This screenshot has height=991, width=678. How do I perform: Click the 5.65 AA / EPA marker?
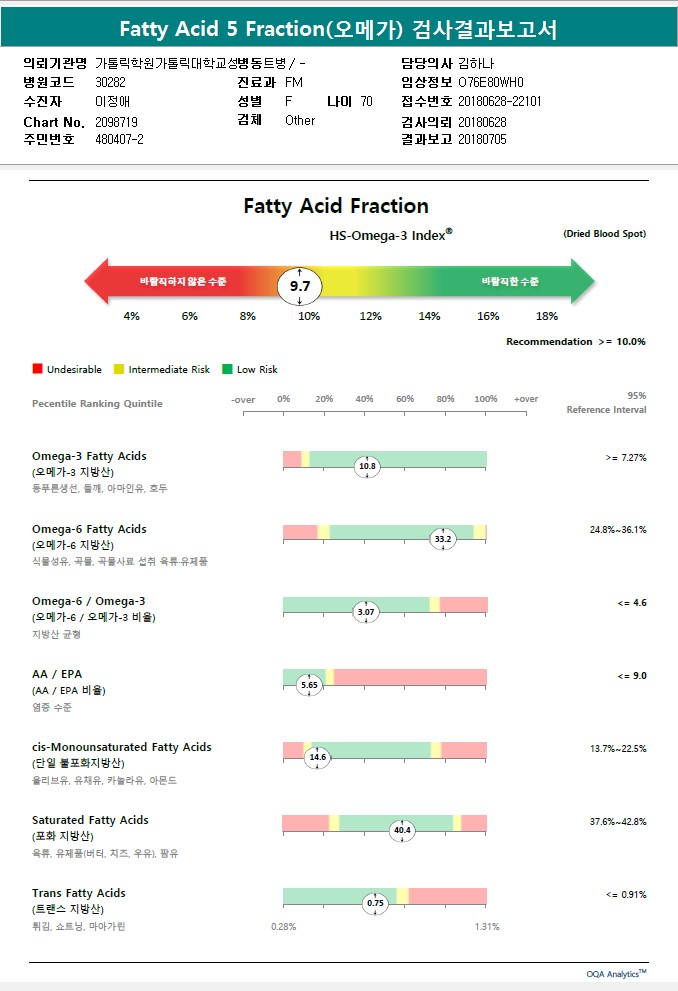[x=311, y=685]
